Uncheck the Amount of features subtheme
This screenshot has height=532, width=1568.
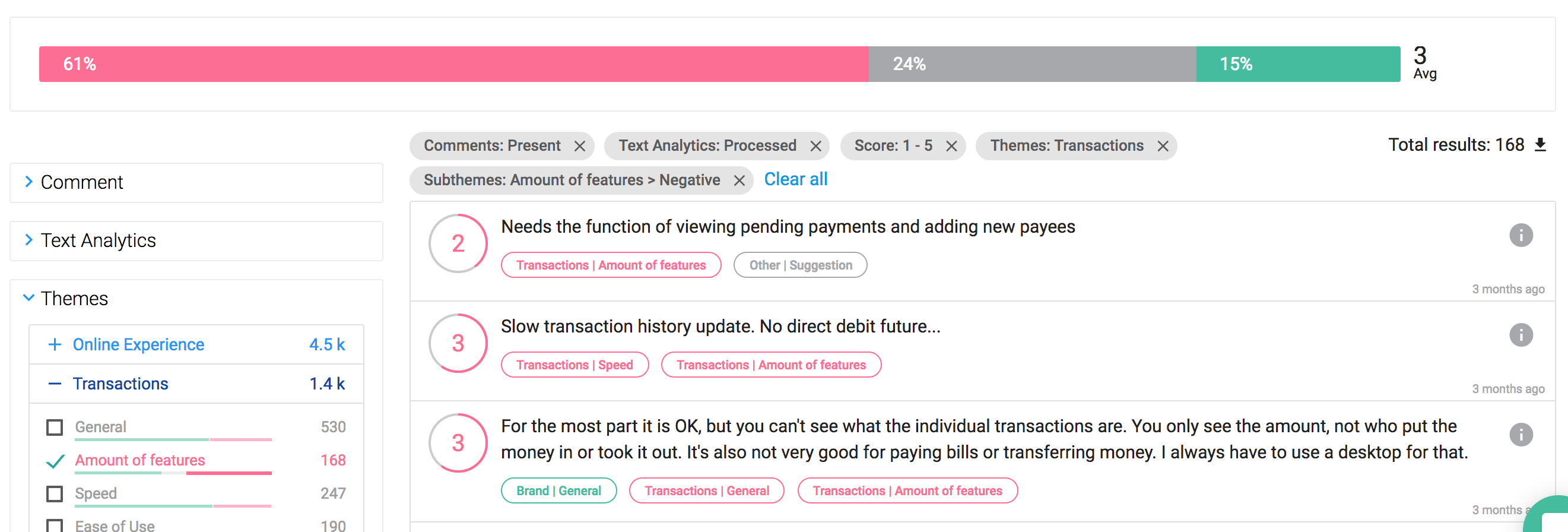pos(55,461)
